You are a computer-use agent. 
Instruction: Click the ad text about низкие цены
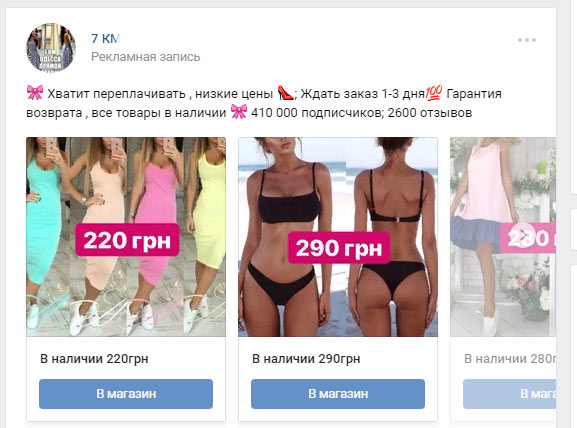[x=264, y=103]
